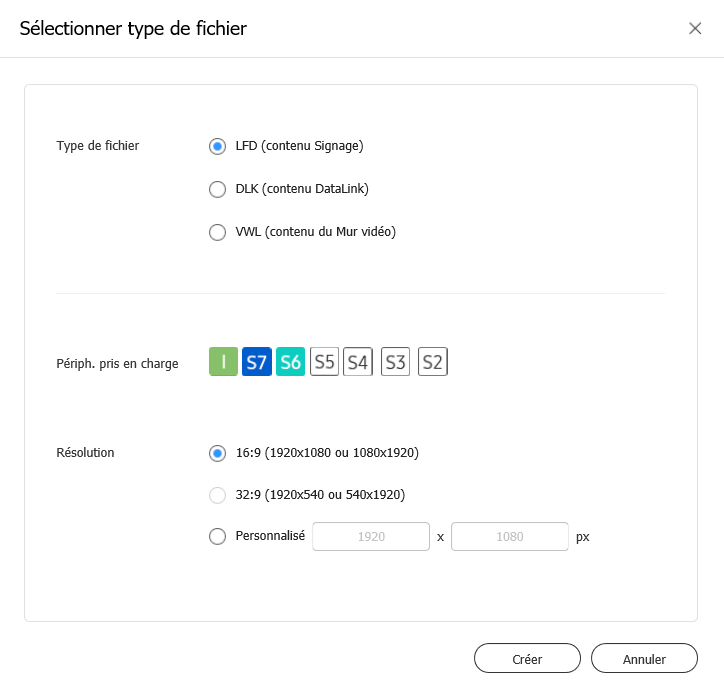Choose DLK (contenu DataLink) file type
The image size is (724, 692).
[217, 189]
